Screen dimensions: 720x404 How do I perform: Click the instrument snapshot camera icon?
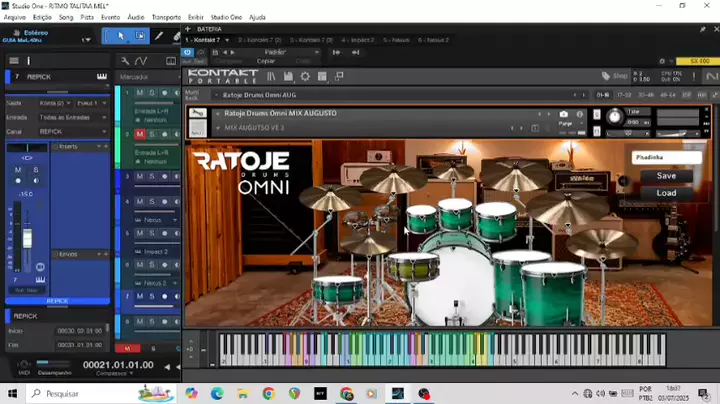point(564,114)
